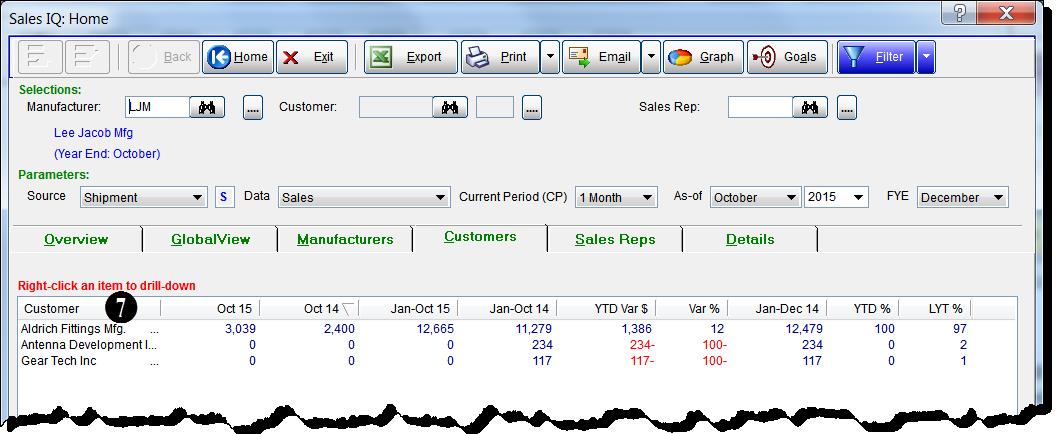This screenshot has width=1060, height=434.
Task: Click the 3,039 Oct 15 value
Action: (x=240, y=329)
